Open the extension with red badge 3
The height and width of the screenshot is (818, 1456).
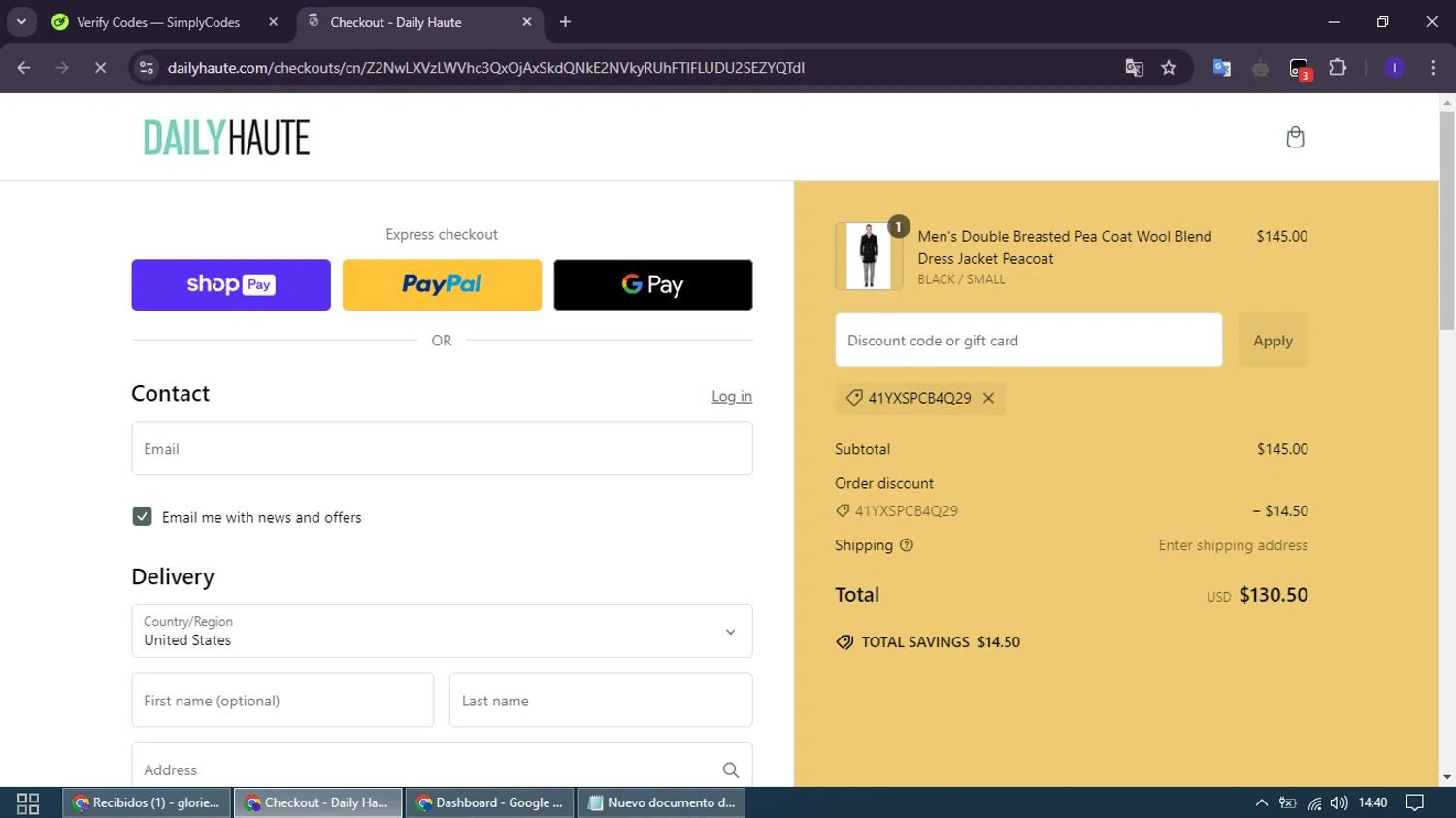[x=1300, y=69]
